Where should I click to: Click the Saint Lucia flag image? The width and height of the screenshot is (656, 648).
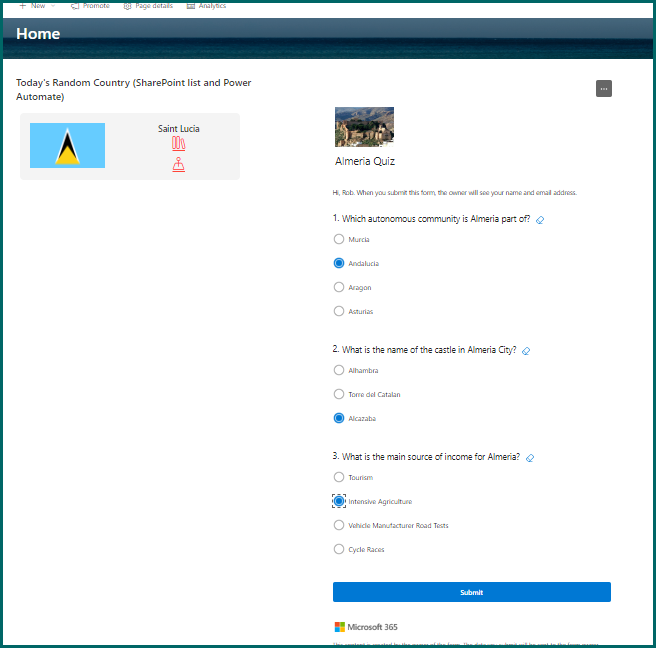click(67, 146)
